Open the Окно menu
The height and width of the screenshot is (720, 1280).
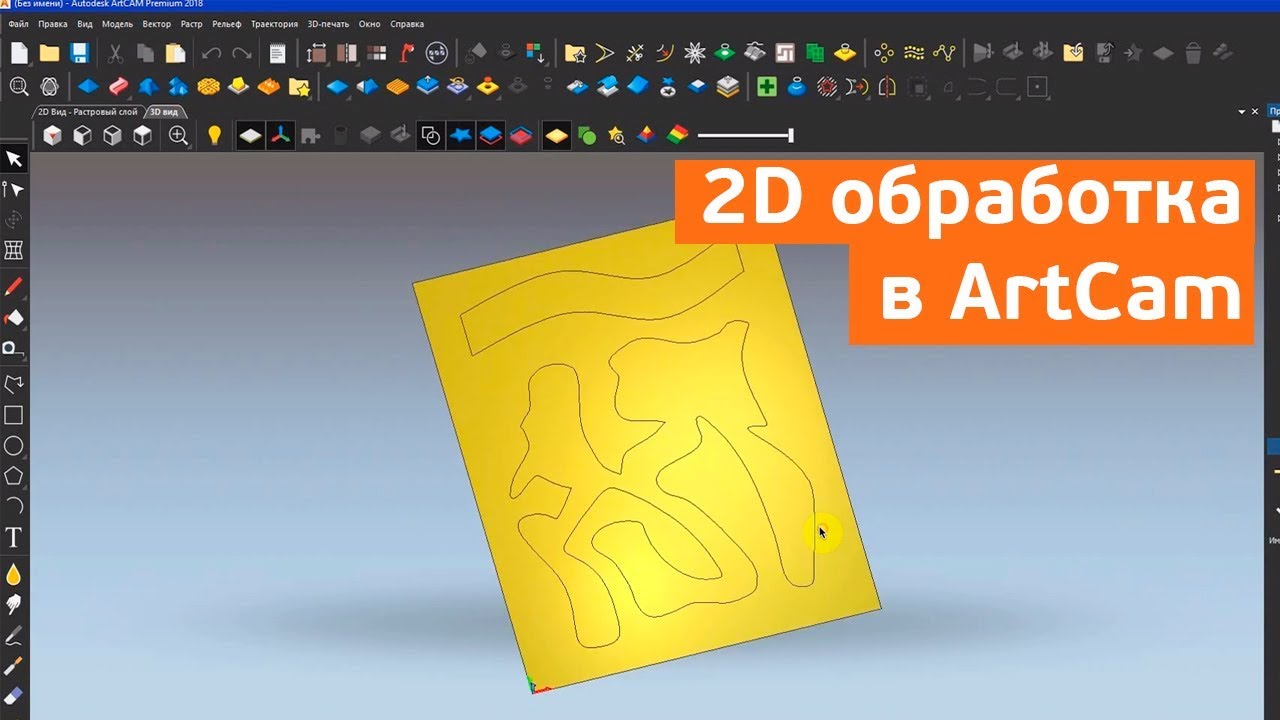point(370,24)
